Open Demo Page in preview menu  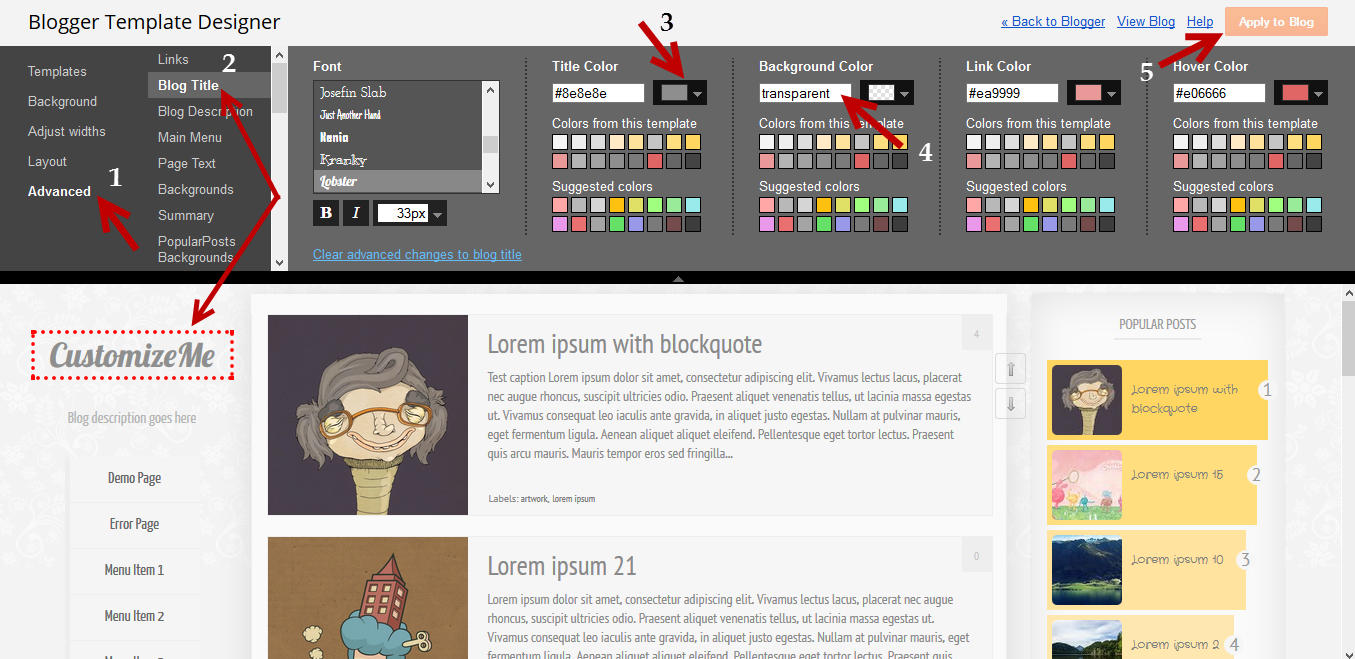click(x=134, y=478)
